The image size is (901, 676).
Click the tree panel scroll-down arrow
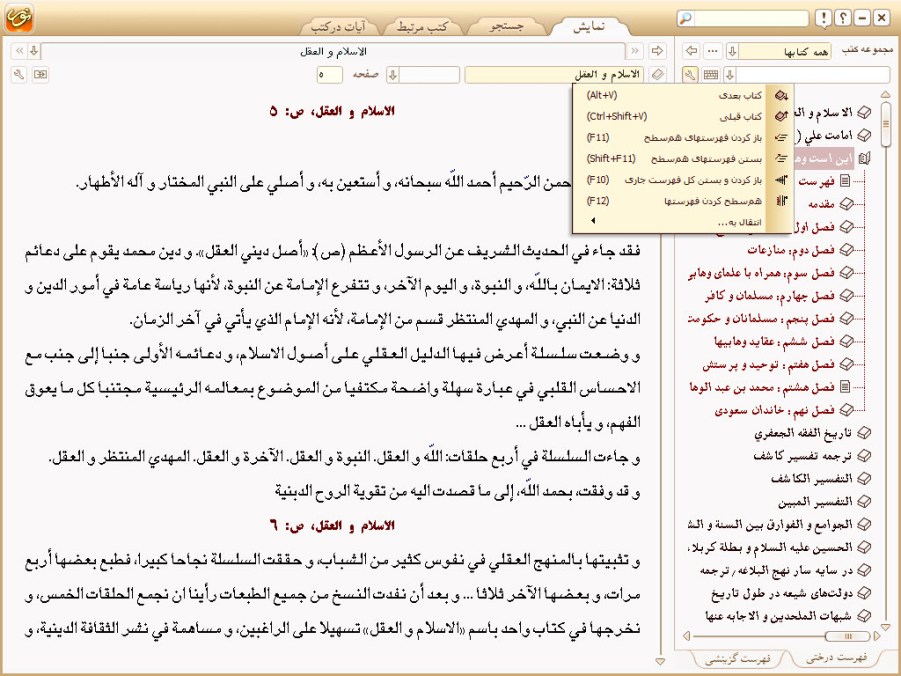pos(885,627)
